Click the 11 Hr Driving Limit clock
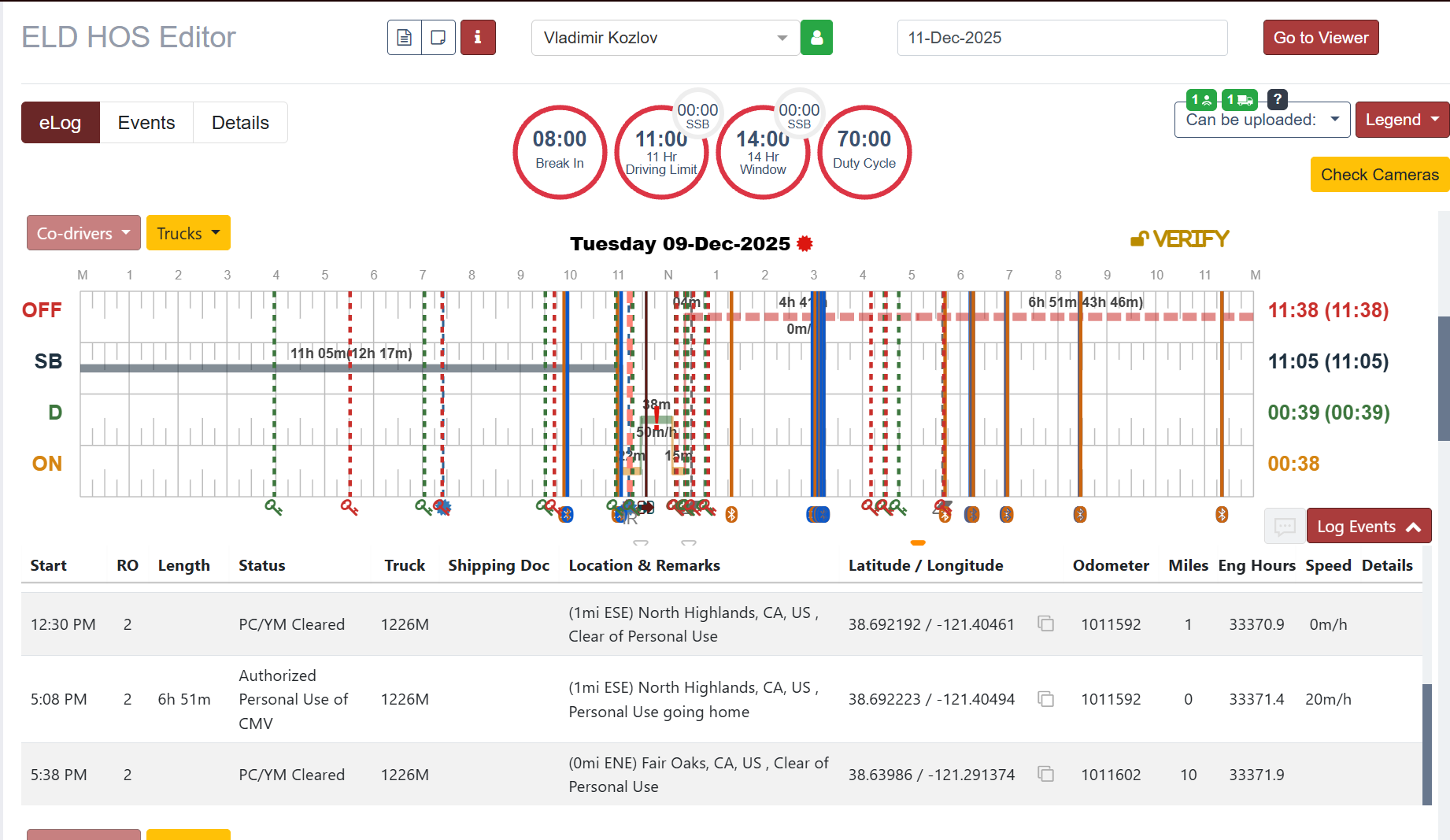The width and height of the screenshot is (1450, 840). [x=661, y=152]
